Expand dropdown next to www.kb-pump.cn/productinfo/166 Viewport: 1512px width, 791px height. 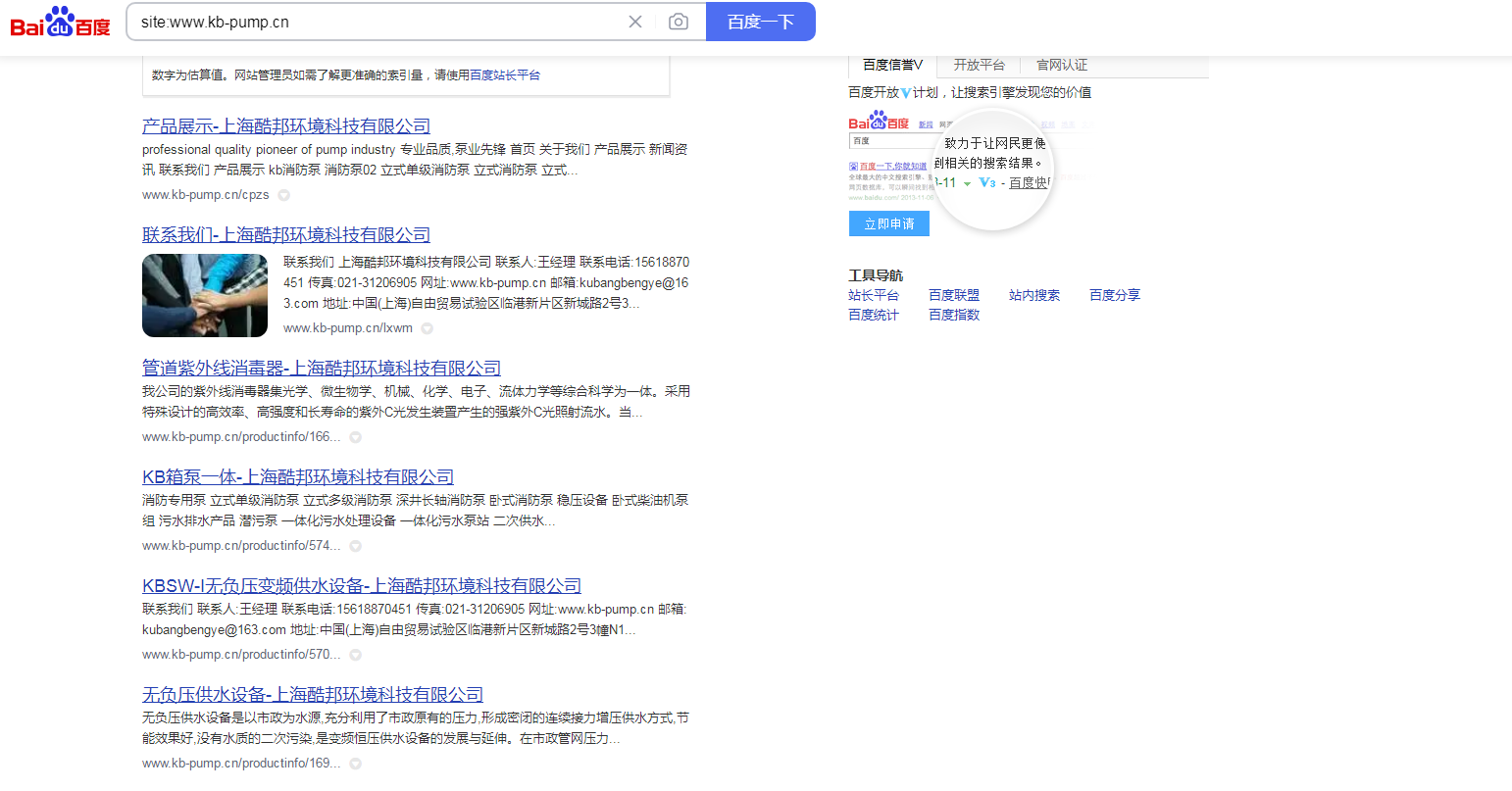pos(355,437)
